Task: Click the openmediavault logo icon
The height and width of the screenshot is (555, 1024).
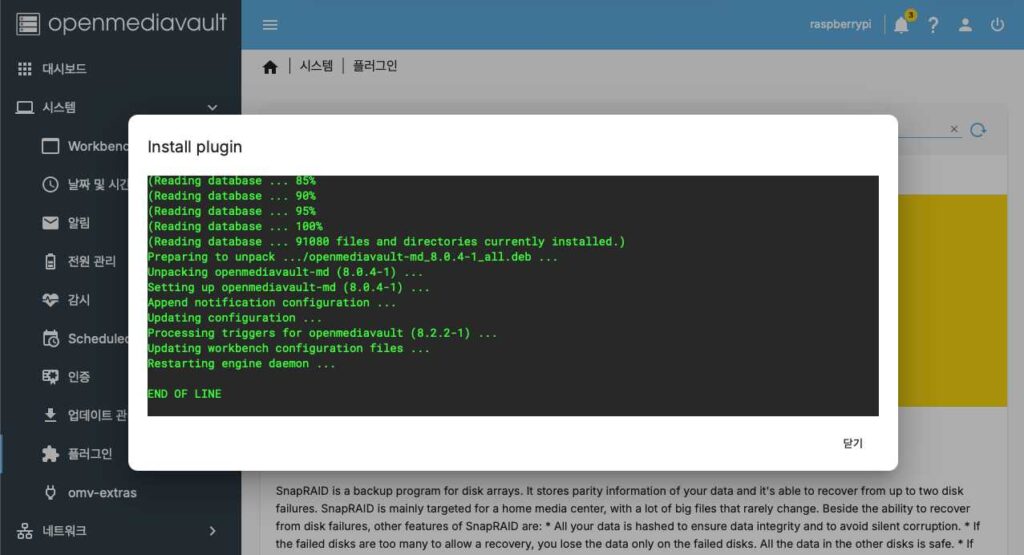Action: tap(27, 24)
